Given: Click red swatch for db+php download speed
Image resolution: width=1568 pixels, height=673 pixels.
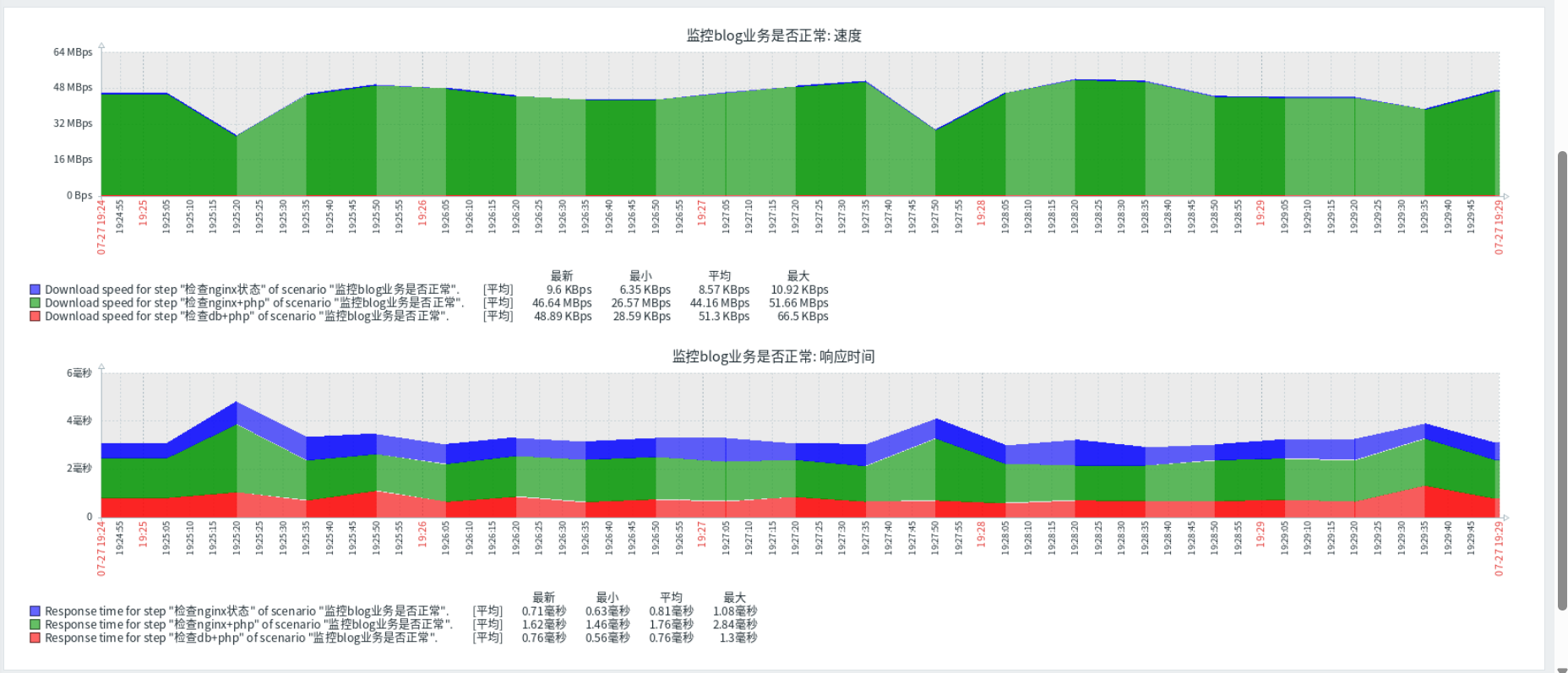Looking at the screenshot, I should tap(35, 317).
